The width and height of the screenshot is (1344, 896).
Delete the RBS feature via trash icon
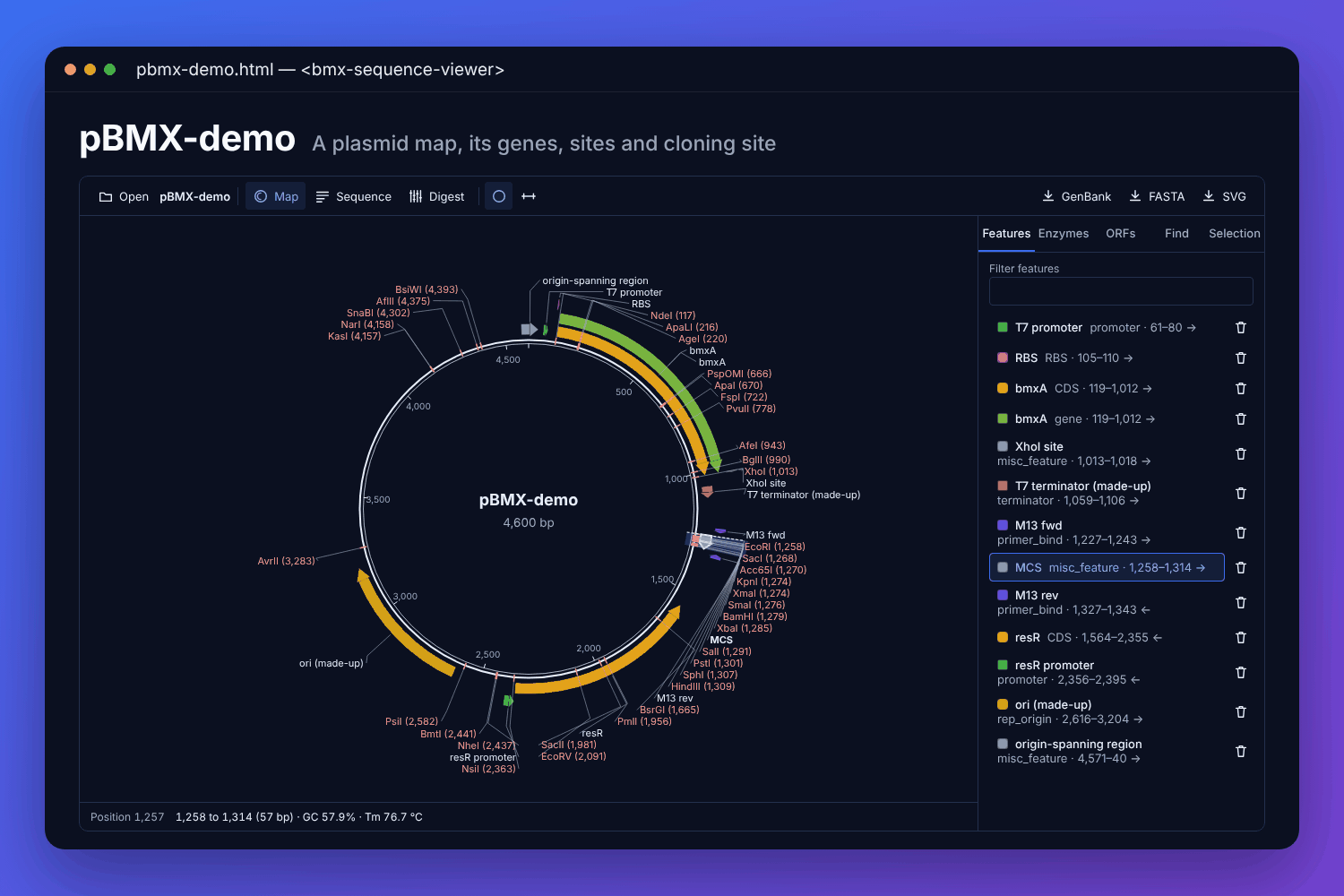(x=1241, y=358)
